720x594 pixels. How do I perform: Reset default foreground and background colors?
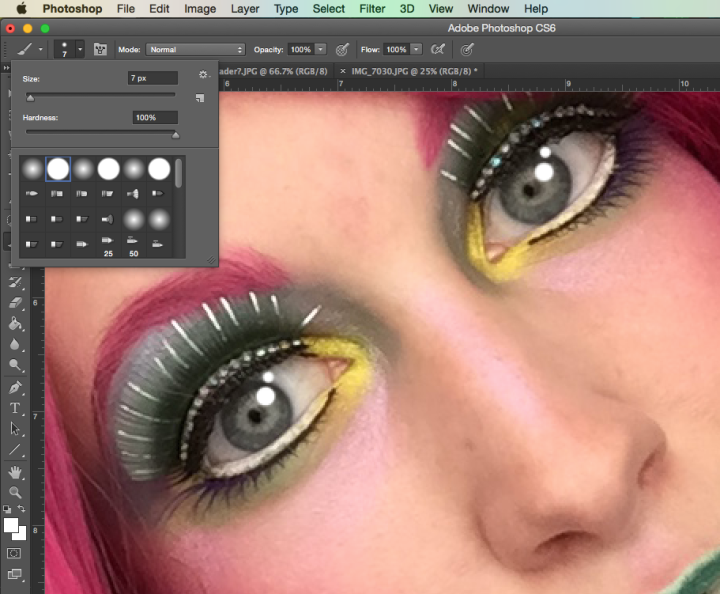pos(7,509)
